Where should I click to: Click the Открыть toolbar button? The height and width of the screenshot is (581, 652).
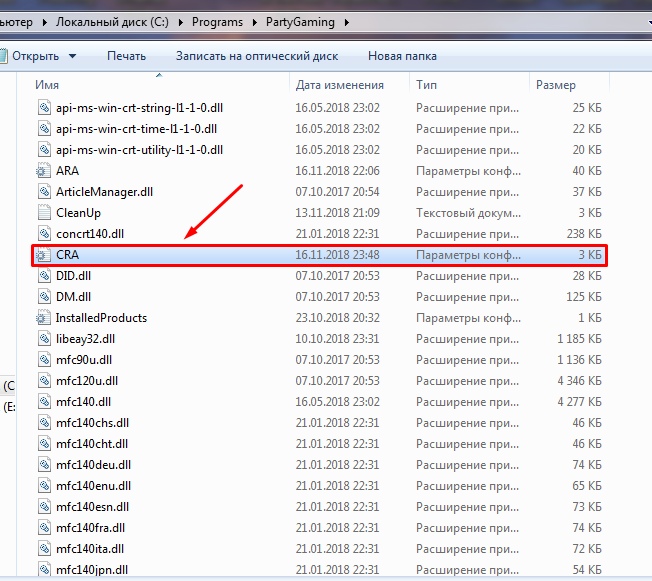point(35,56)
